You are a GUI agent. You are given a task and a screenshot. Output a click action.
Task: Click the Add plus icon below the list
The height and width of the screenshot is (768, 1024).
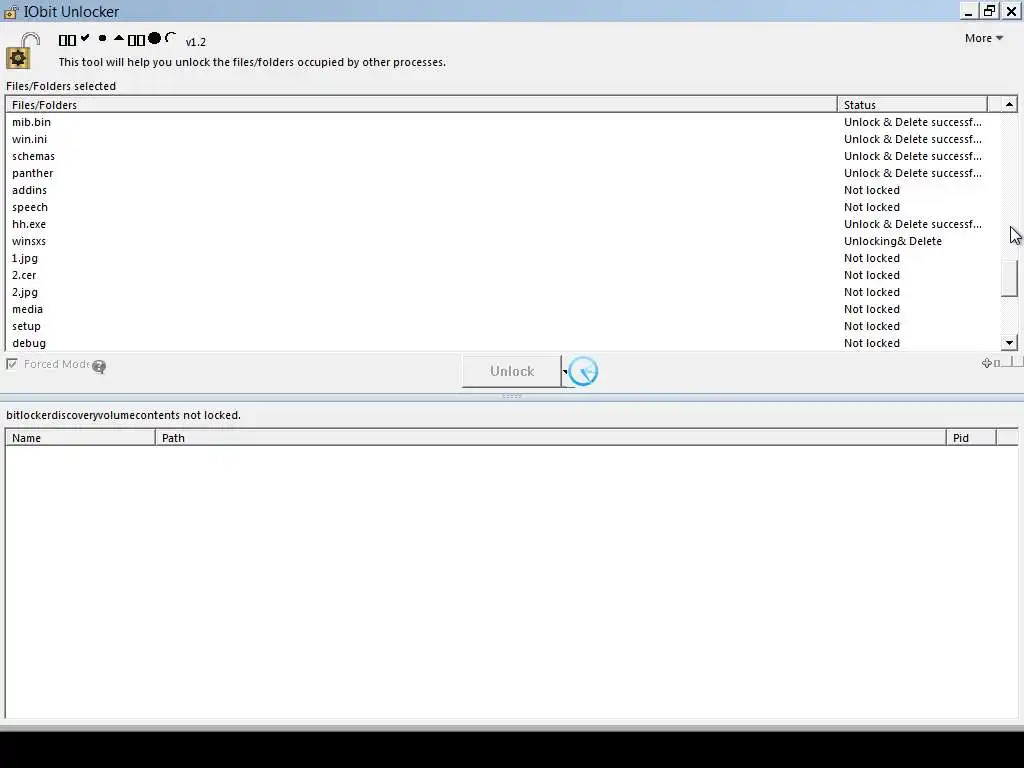(x=987, y=363)
